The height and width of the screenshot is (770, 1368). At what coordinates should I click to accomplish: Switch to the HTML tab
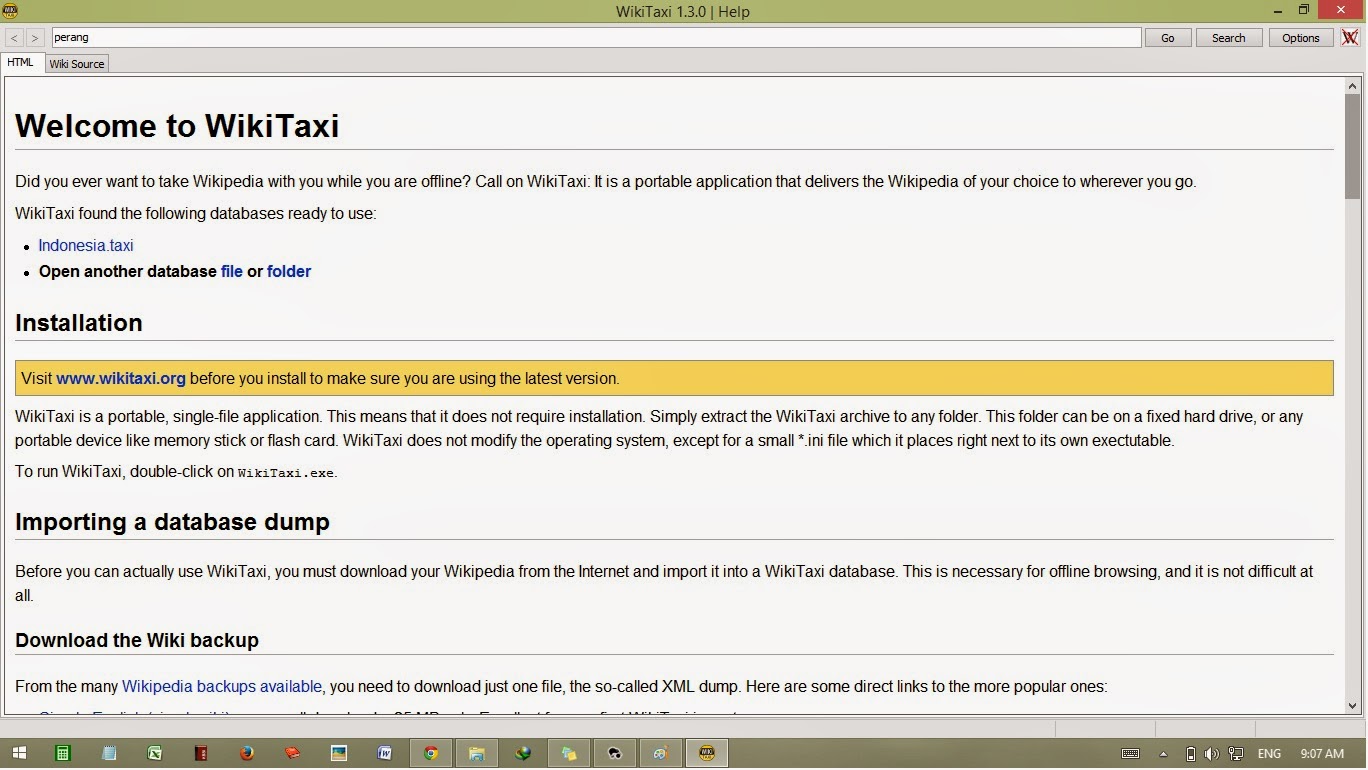(20, 62)
